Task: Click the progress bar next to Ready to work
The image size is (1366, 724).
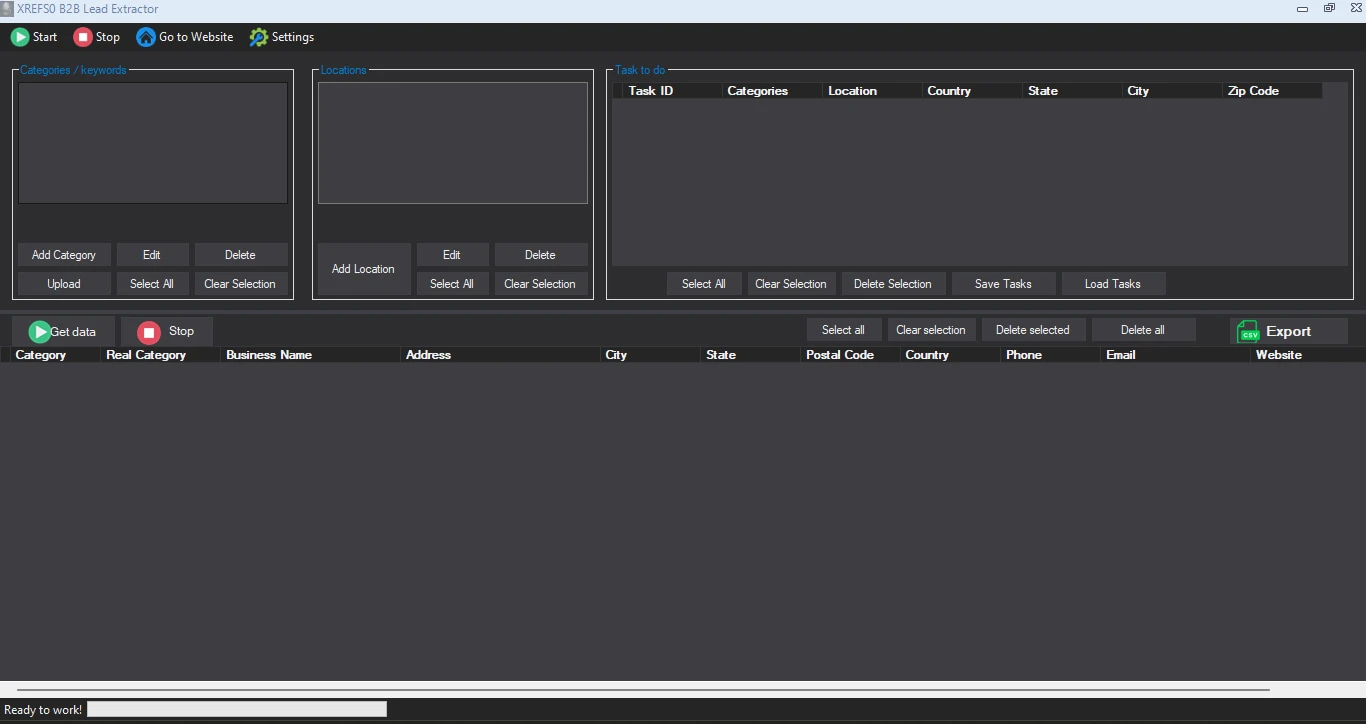Action: tap(237, 709)
